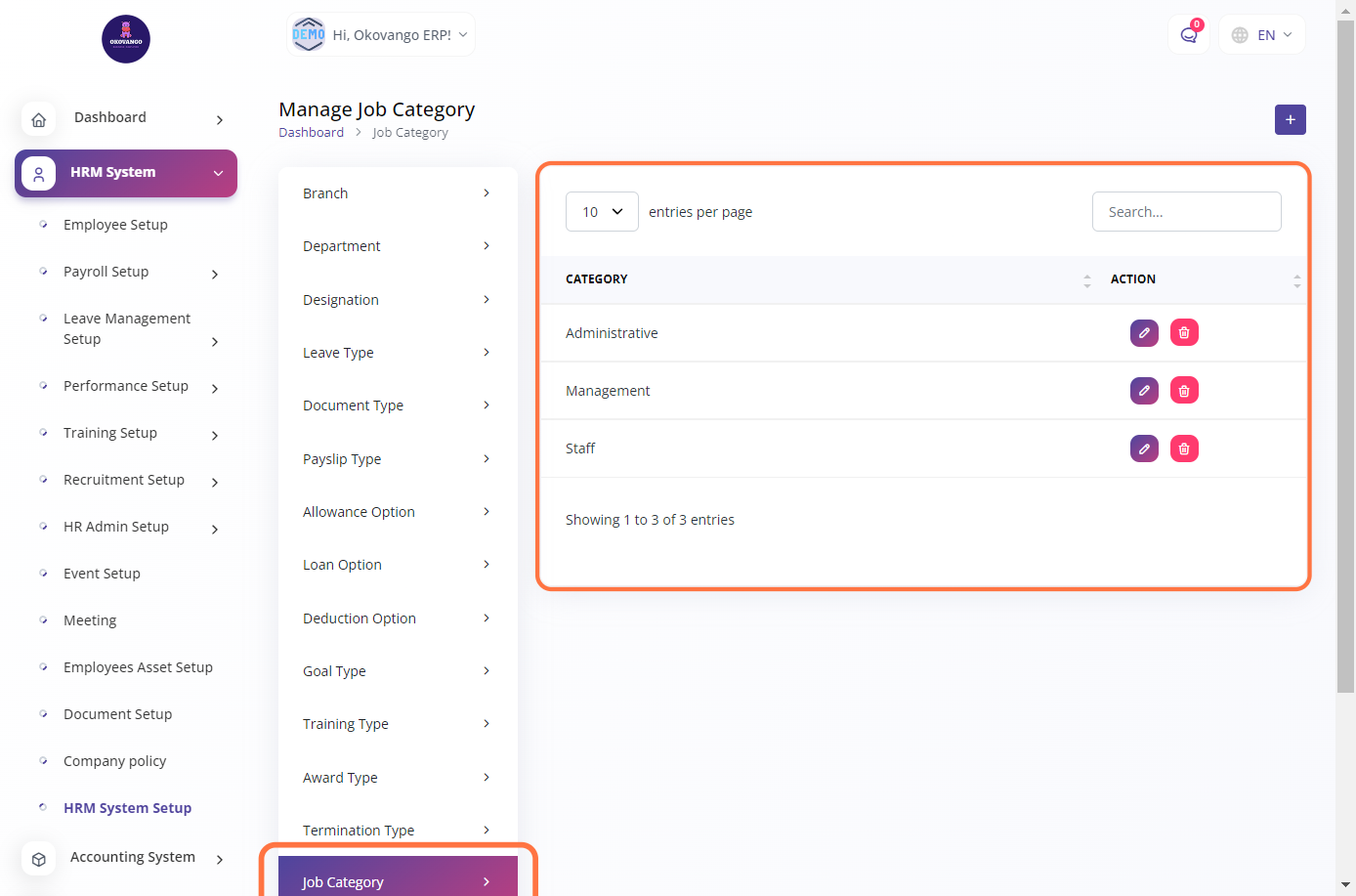Click the plus button to create category

tap(1290, 119)
